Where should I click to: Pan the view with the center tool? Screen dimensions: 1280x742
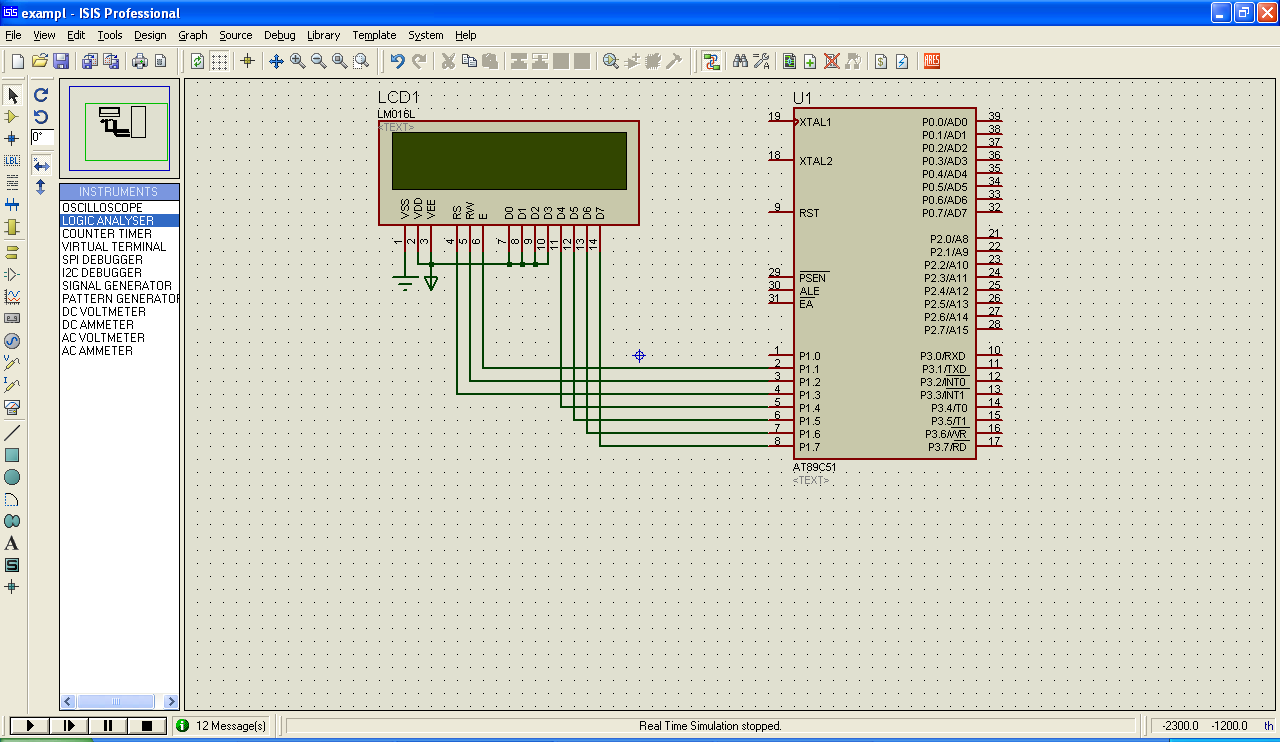[276, 61]
